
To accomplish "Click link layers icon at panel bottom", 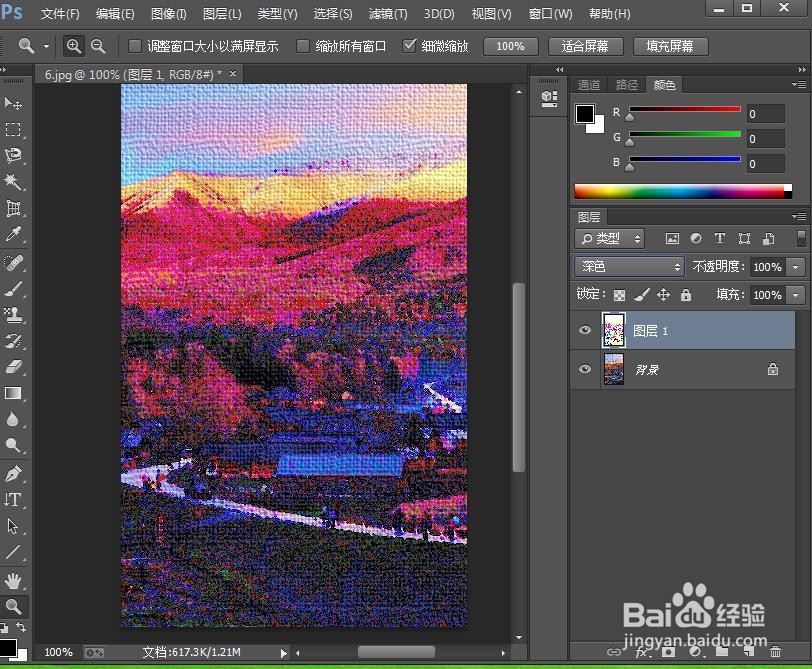I will click(614, 652).
